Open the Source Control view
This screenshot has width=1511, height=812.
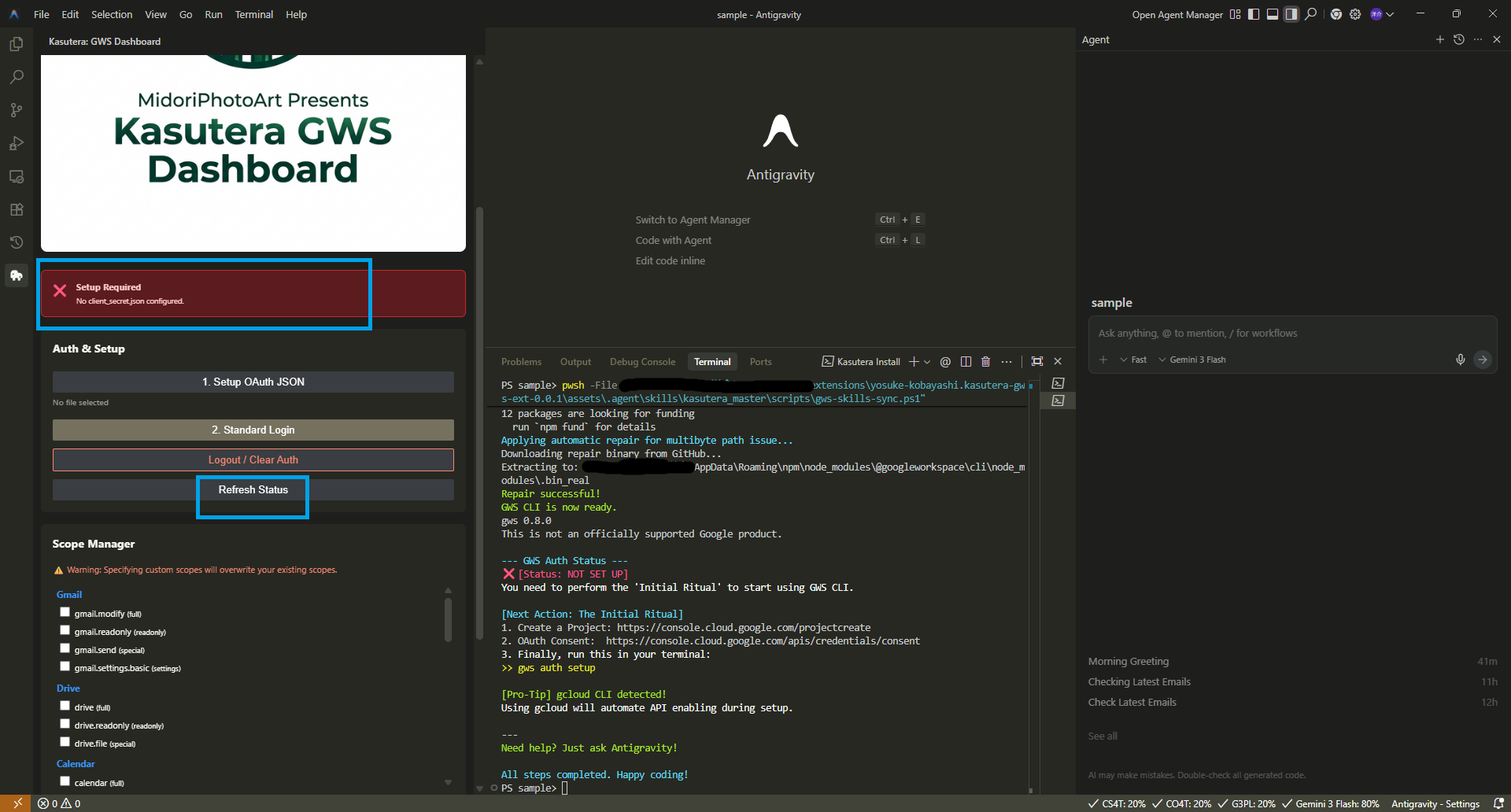16,110
